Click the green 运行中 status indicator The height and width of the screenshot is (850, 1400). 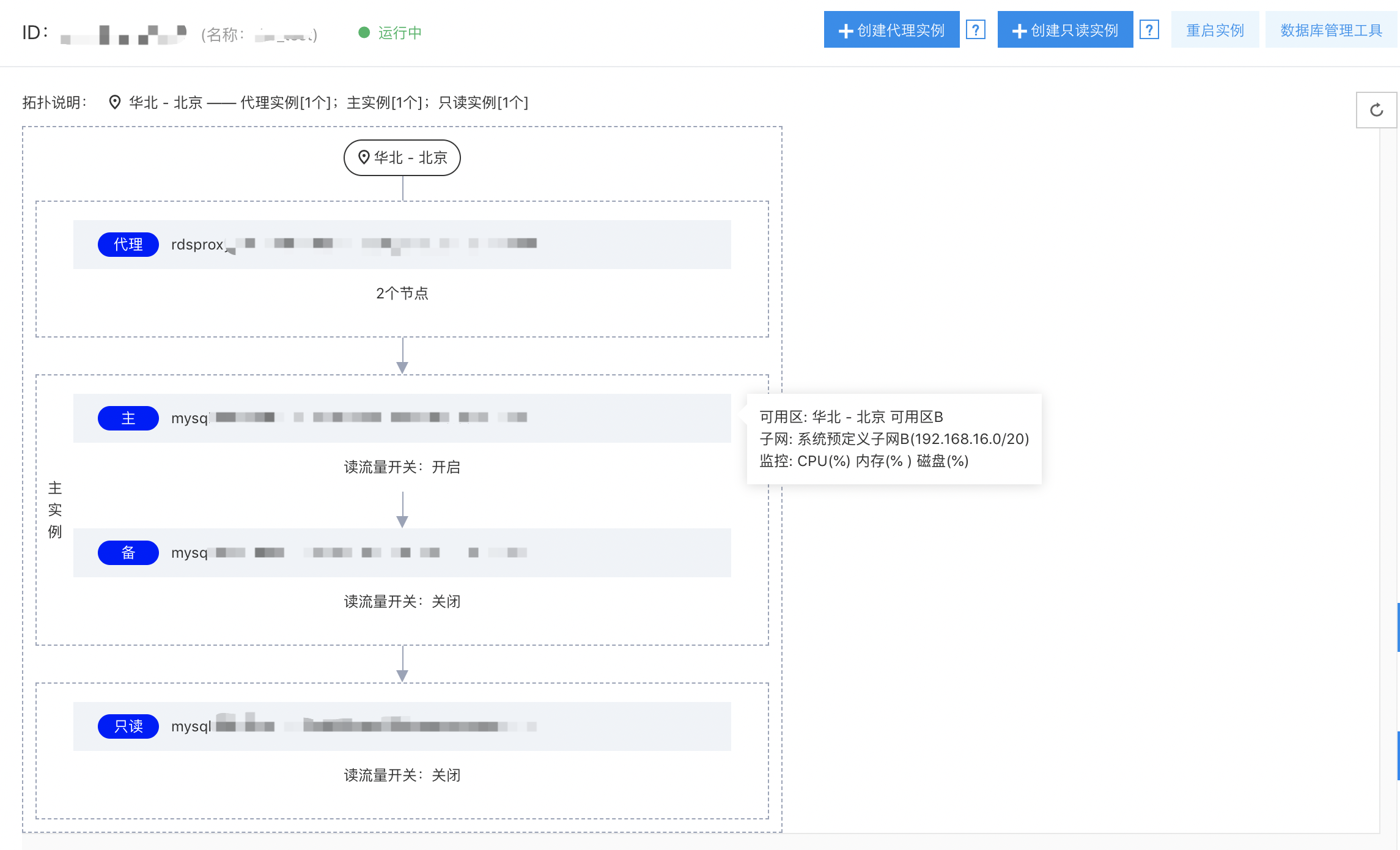pos(390,32)
